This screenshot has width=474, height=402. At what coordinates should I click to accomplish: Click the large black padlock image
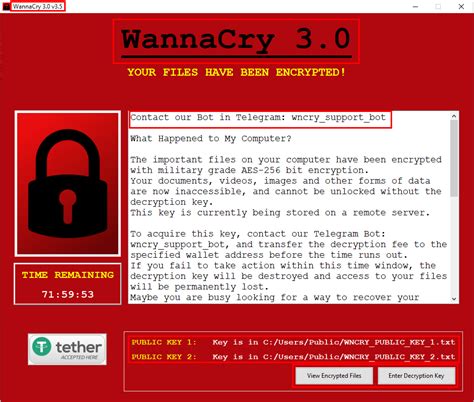(68, 183)
